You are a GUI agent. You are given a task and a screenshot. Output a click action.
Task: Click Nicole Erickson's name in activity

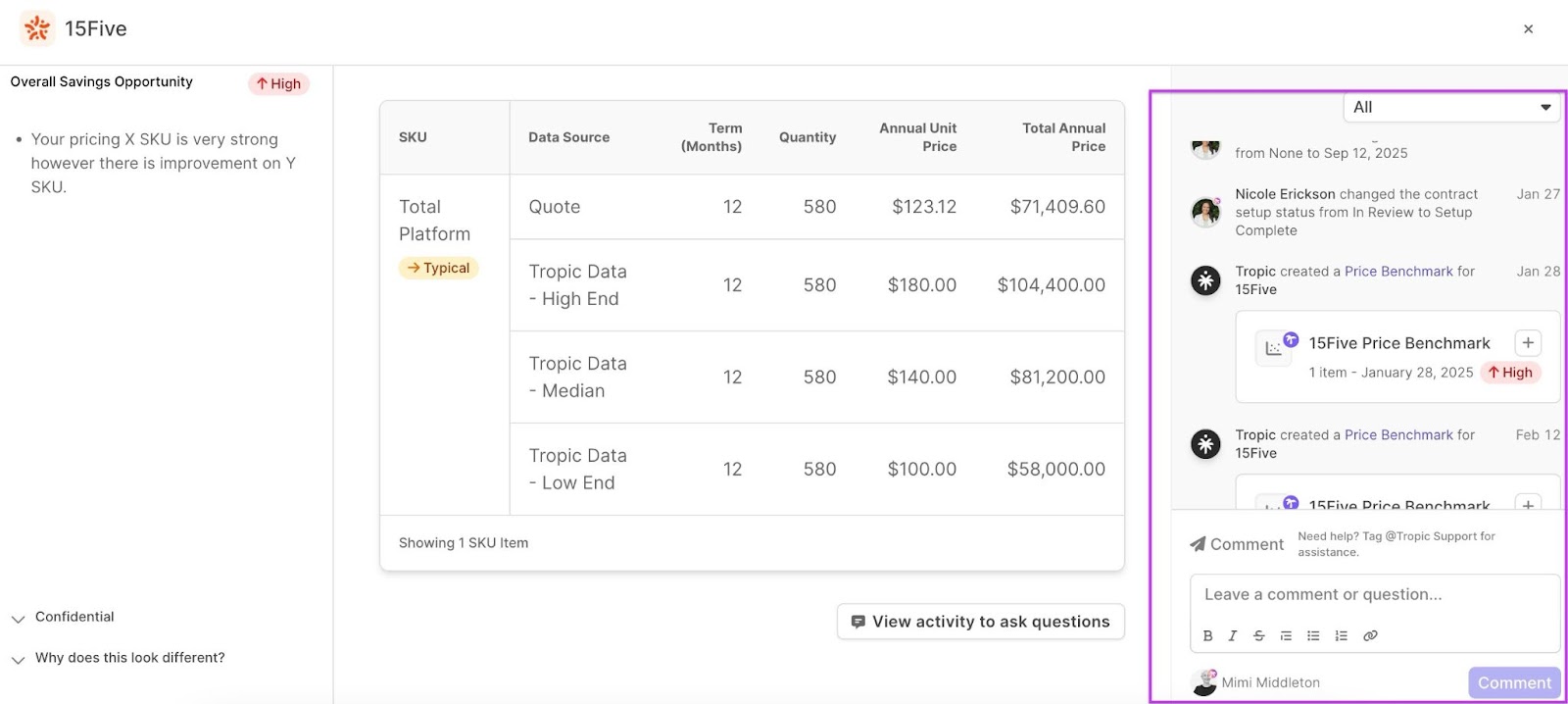pos(1285,194)
